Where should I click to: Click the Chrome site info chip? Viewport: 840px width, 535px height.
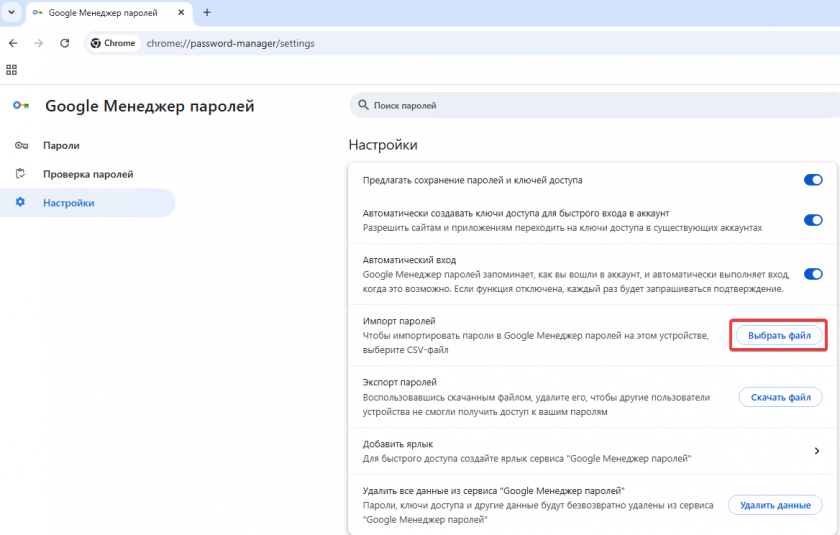click(x=113, y=43)
